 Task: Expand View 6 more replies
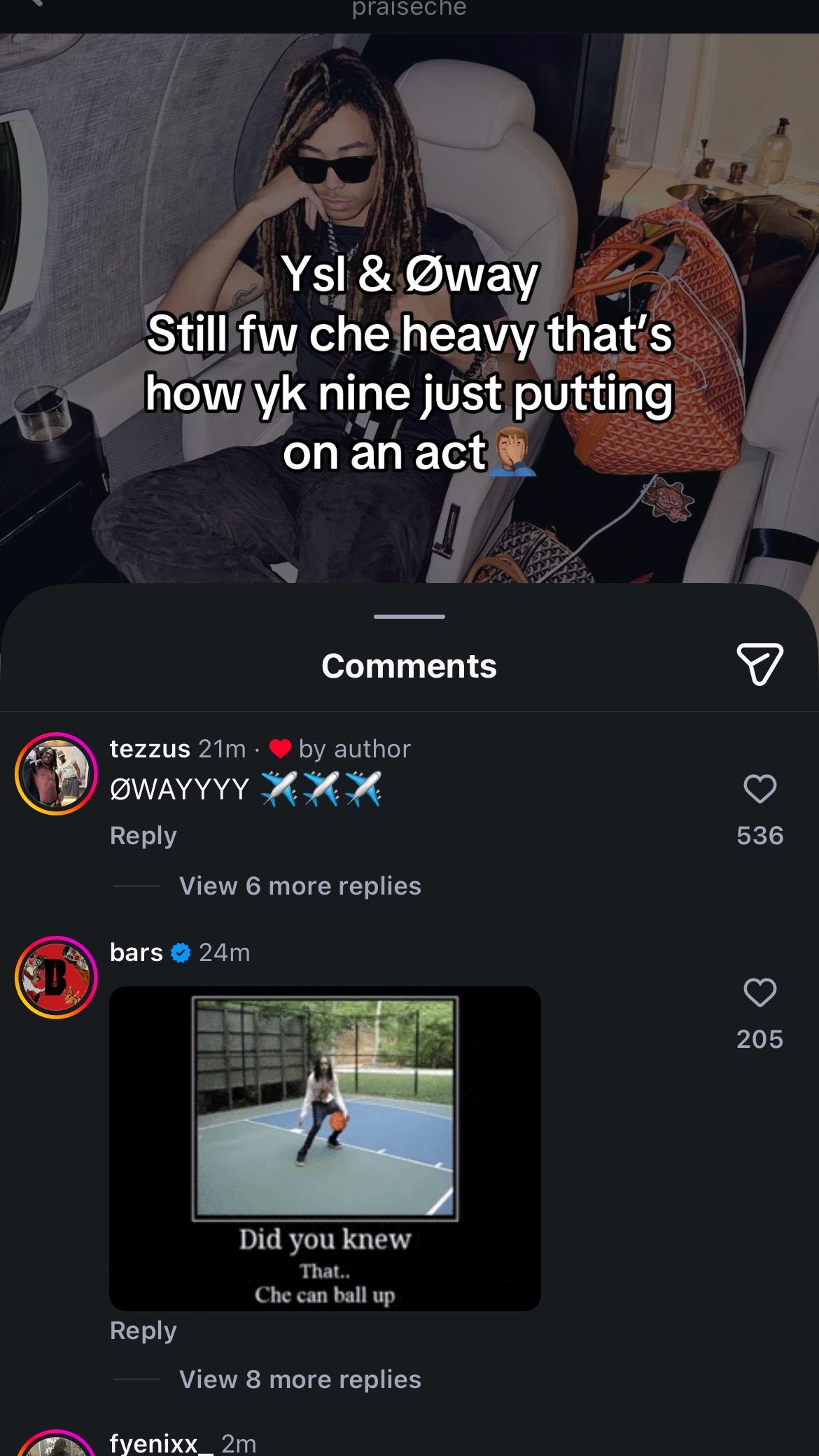[300, 885]
